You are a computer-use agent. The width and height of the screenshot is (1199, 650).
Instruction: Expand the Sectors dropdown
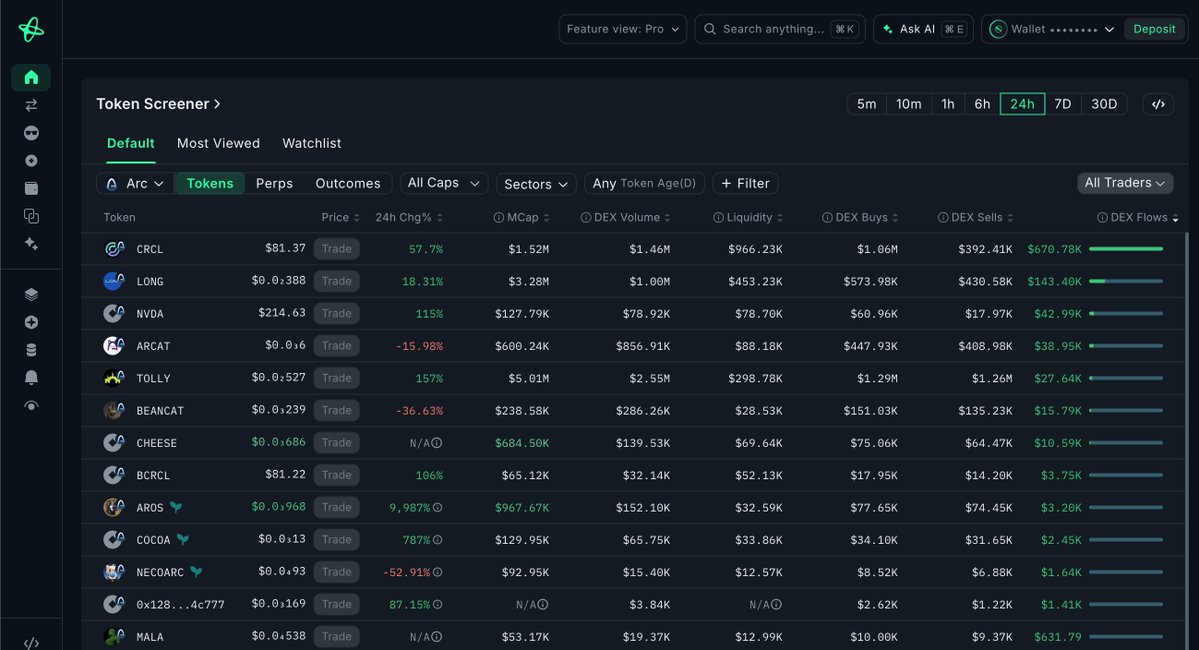point(535,184)
